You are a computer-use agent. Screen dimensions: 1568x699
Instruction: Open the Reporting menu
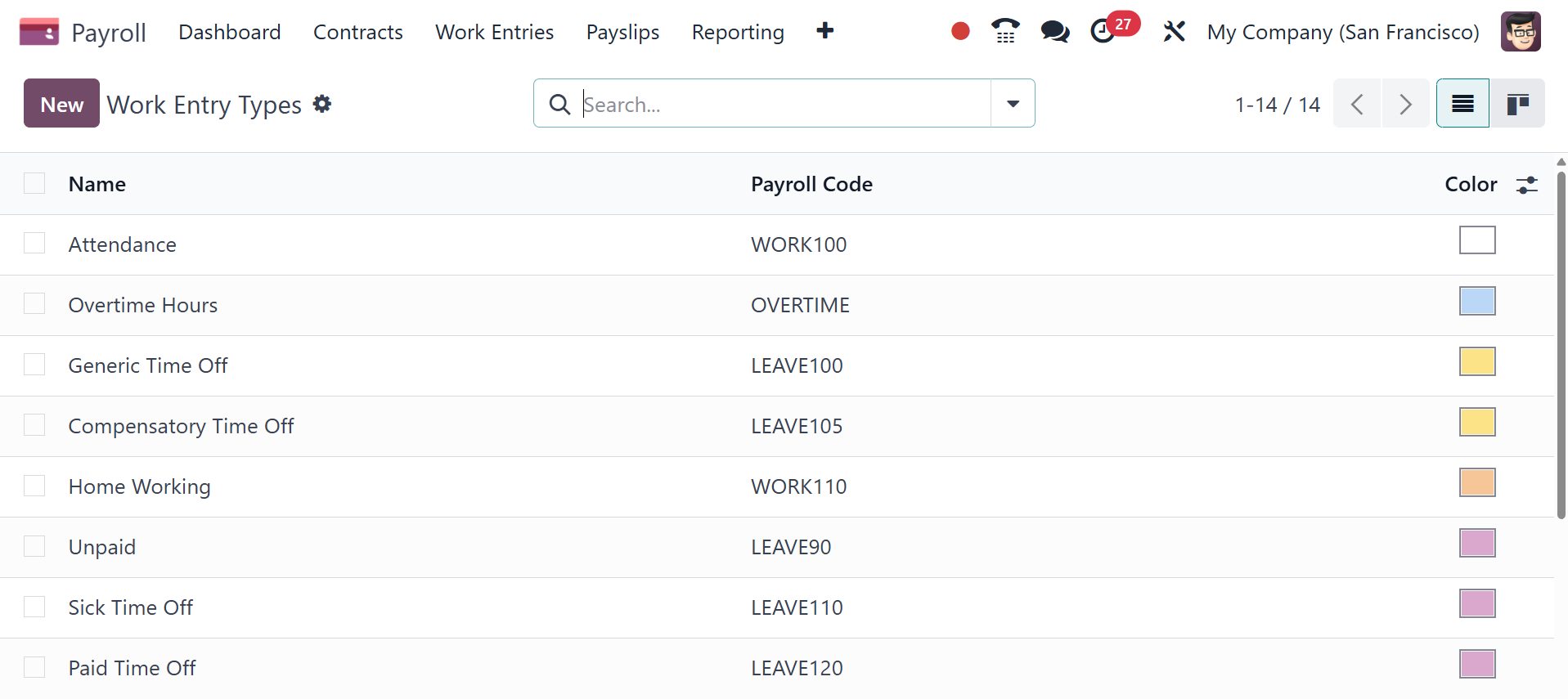pyautogui.click(x=737, y=32)
